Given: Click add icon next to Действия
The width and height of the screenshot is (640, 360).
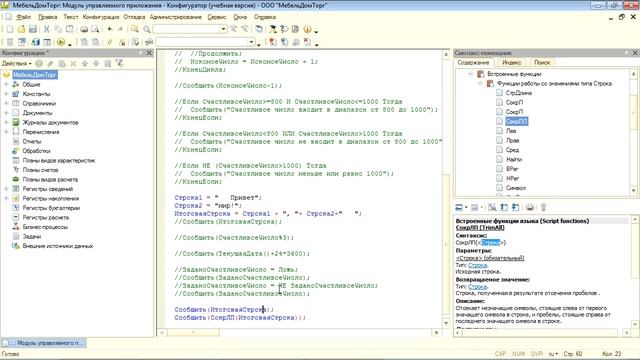Looking at the screenshot, I should (39, 64).
